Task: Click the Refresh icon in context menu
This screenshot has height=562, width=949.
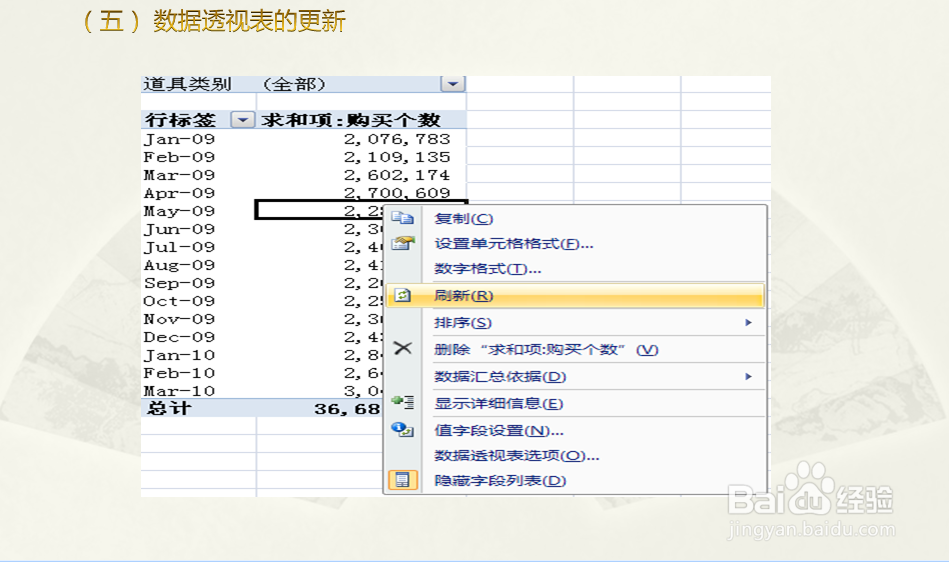Action: 402,295
